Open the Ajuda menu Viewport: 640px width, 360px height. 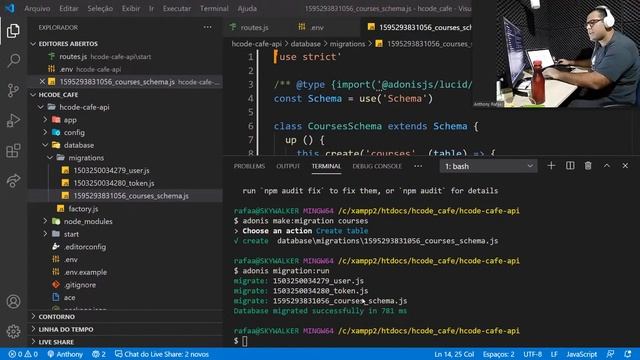point(247,8)
